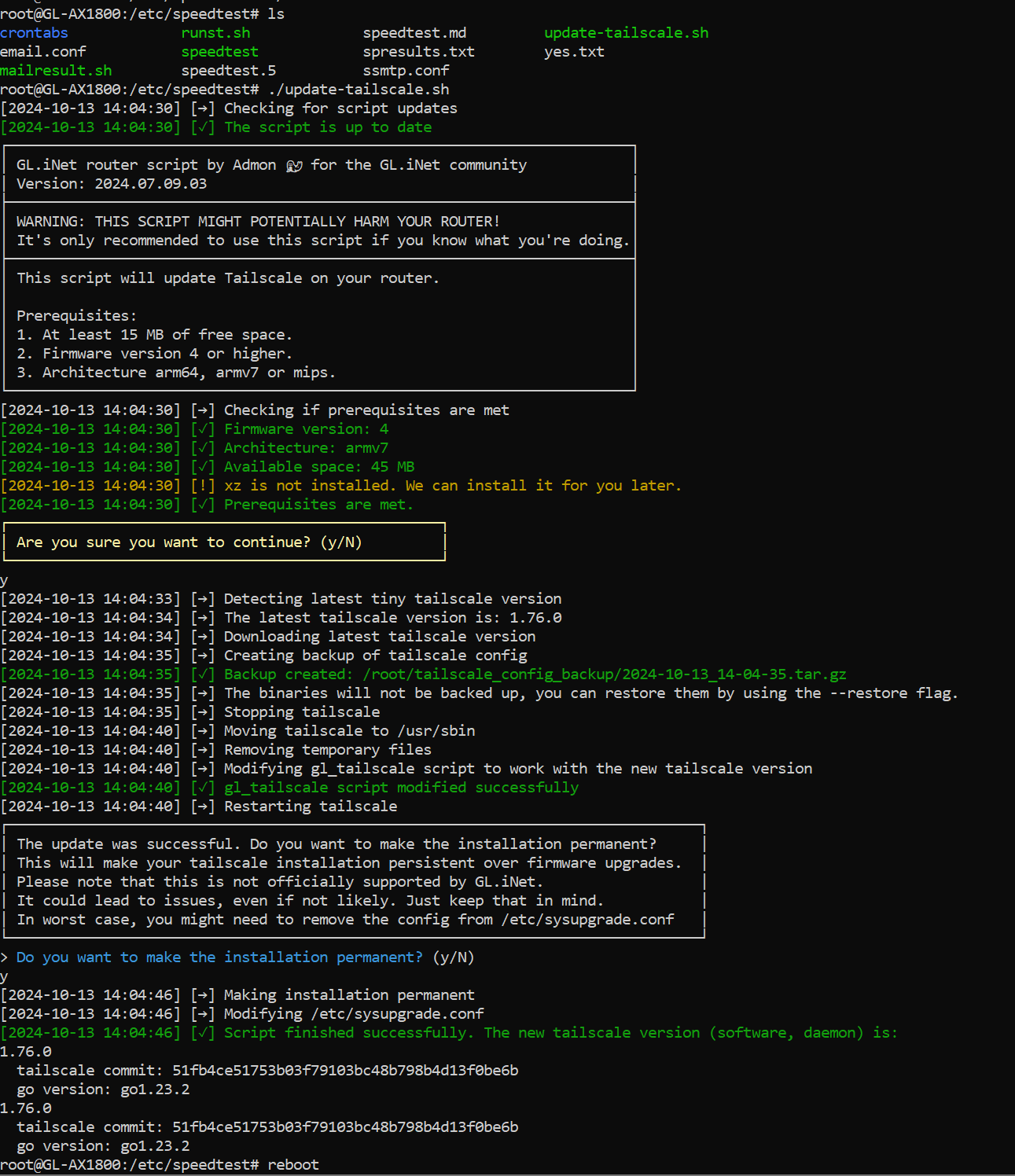Click the first tailscale commit hash line
The width and height of the screenshot is (1015, 1176).
267,1071
